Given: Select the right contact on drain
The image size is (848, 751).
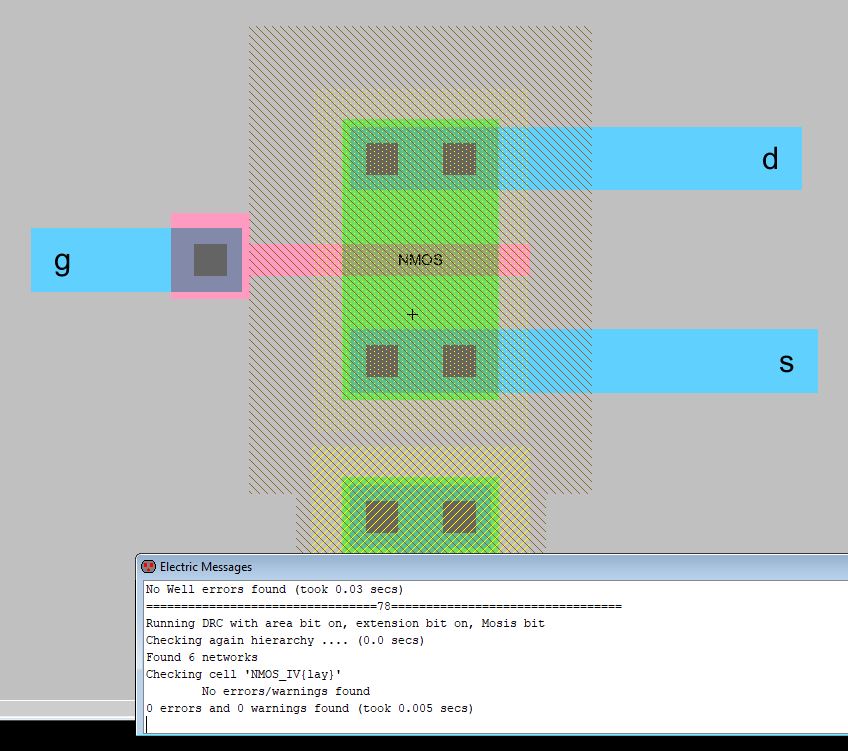Looking at the screenshot, I should [x=459, y=159].
